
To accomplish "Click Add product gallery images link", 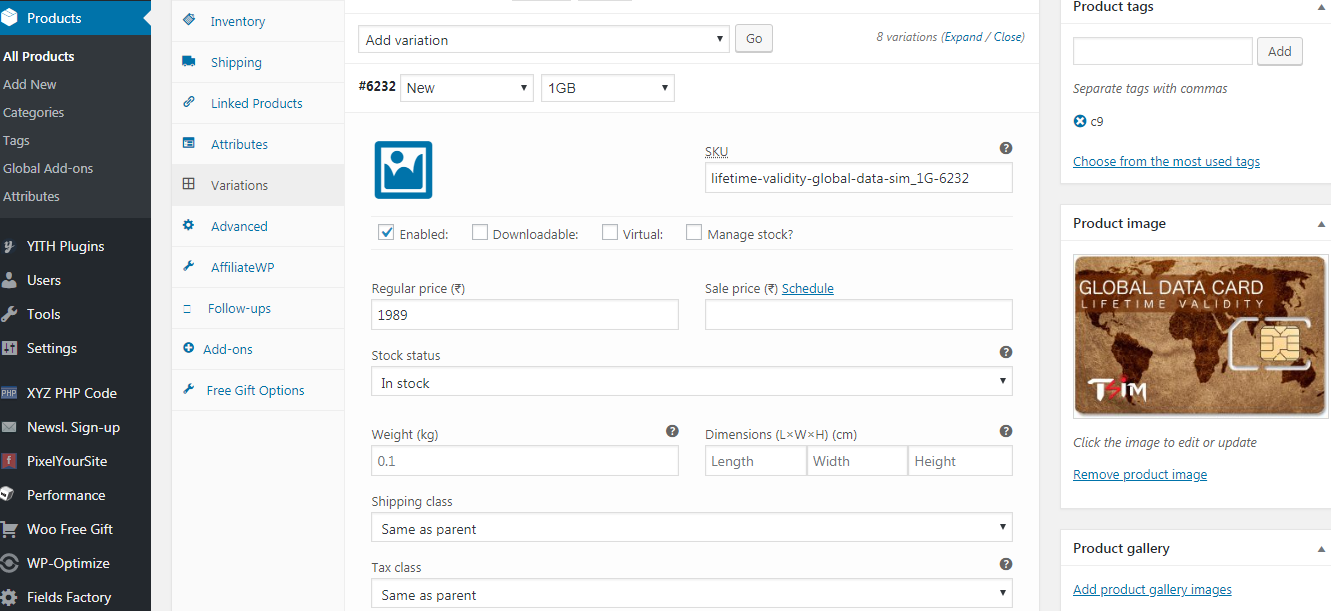I will pos(1152,589).
